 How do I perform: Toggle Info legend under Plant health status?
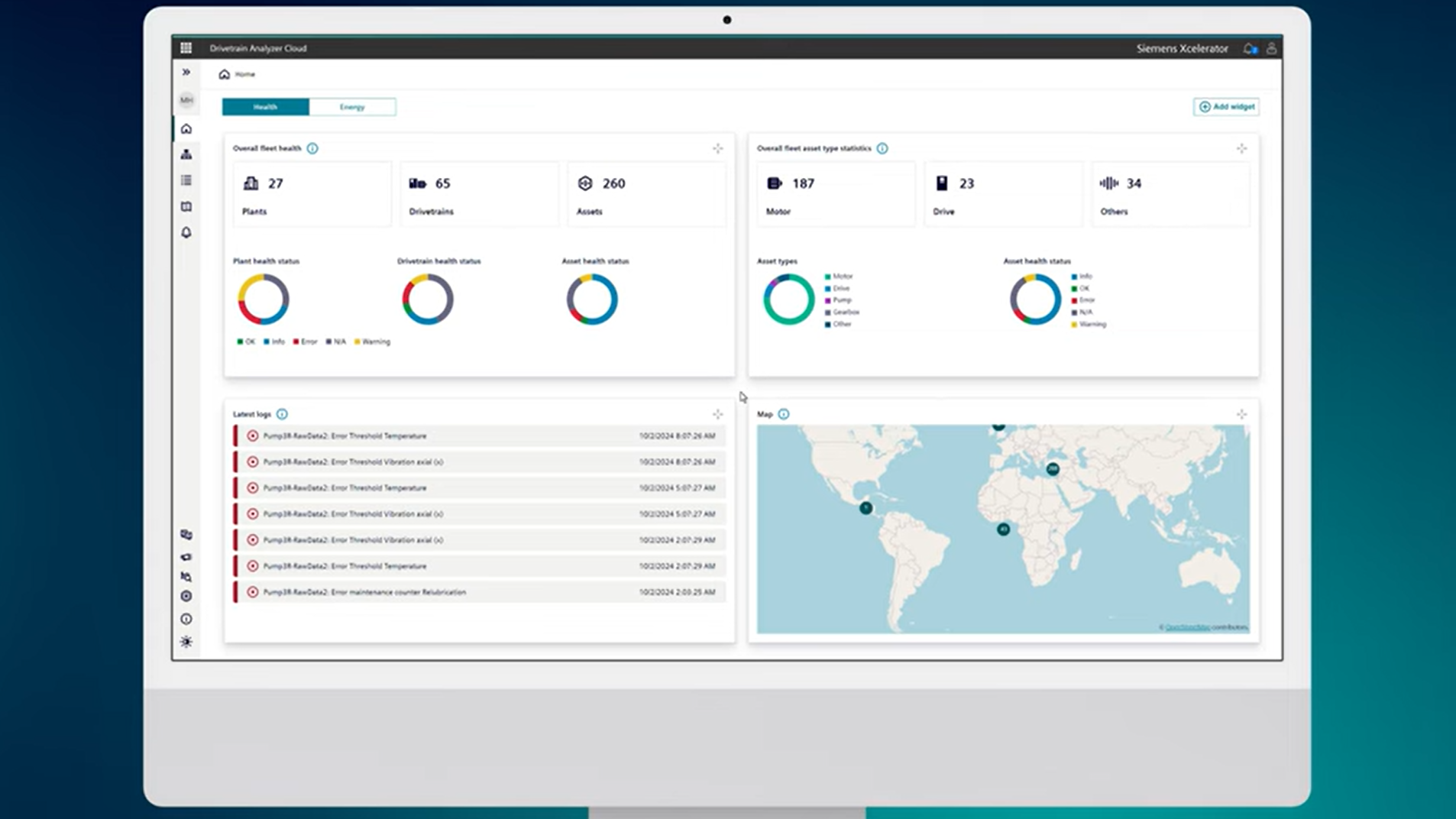pos(274,342)
